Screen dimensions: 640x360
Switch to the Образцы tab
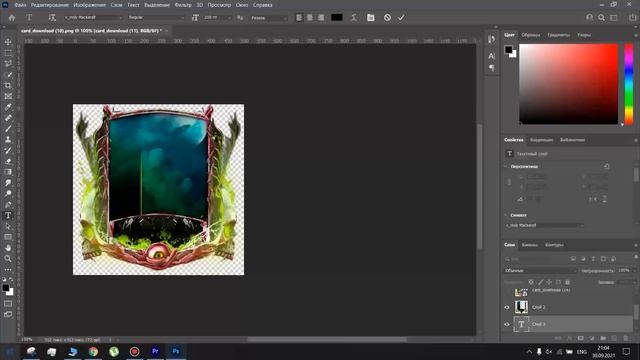point(531,35)
